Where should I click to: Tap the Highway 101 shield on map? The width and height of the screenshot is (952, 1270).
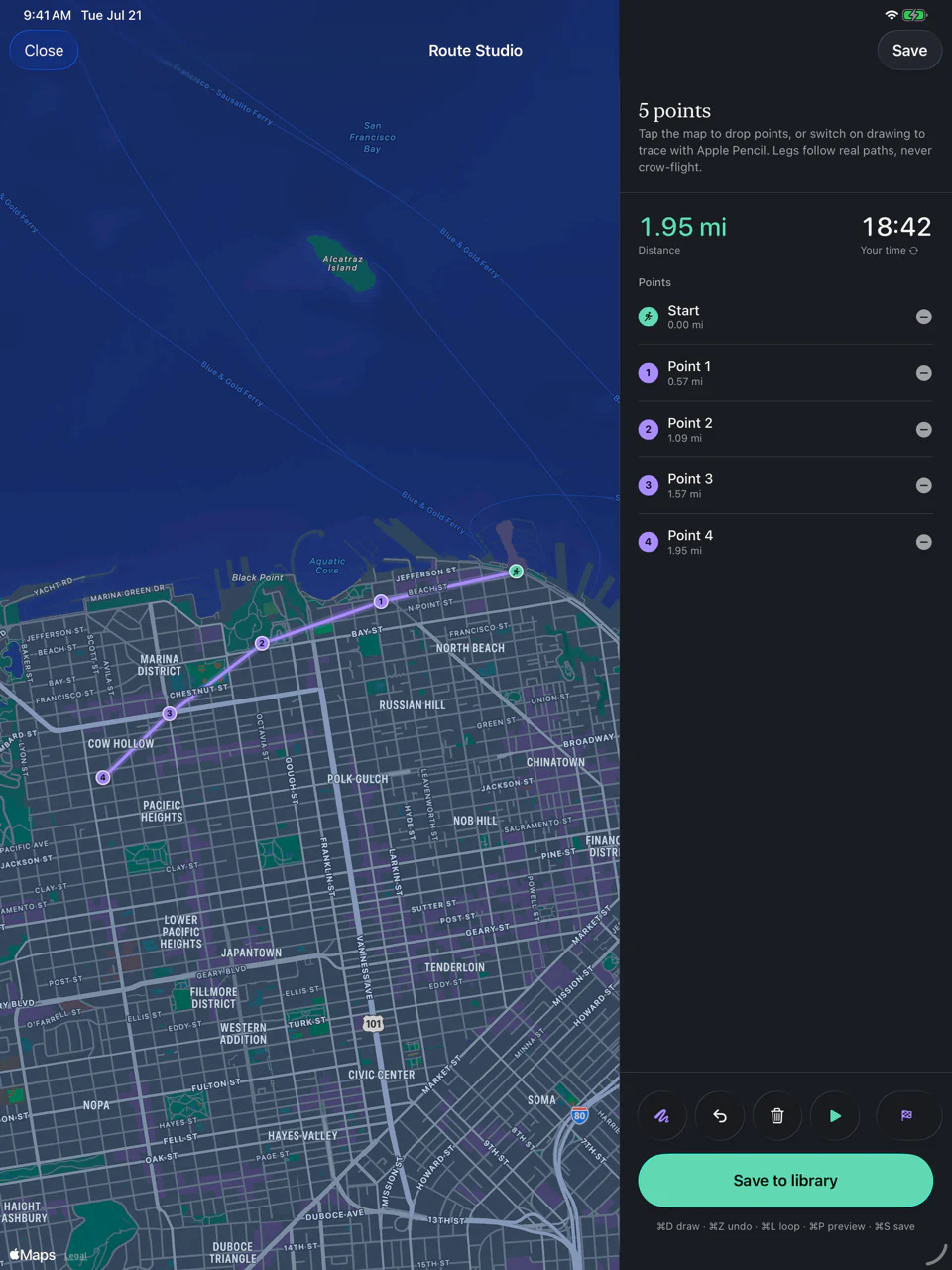coord(373,1023)
